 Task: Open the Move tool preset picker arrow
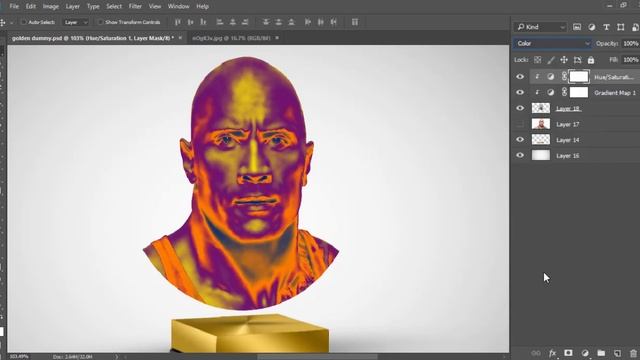pyautogui.click(x=11, y=23)
